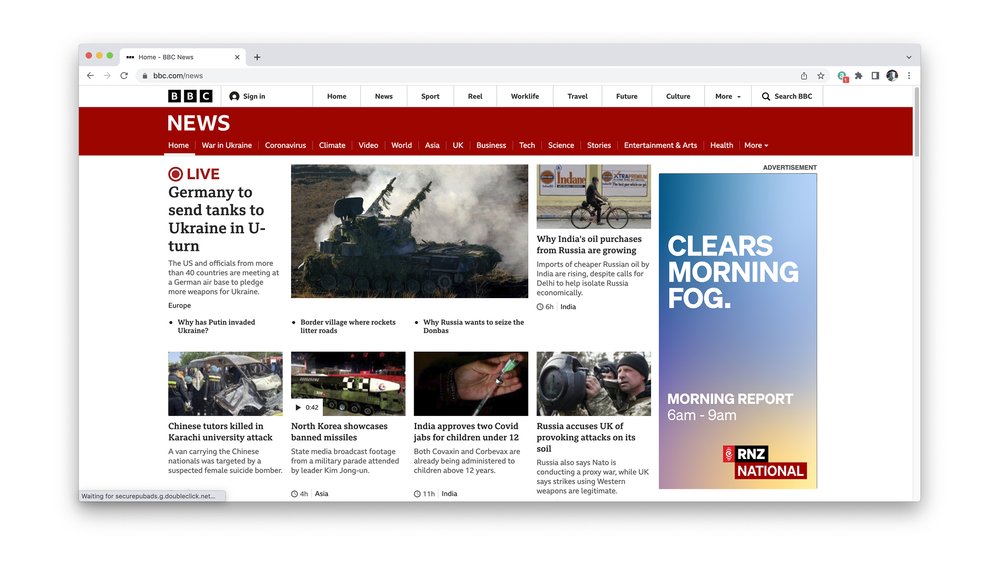
Task: Click the cyclist at Indane station thumbnail
Action: (x=594, y=196)
